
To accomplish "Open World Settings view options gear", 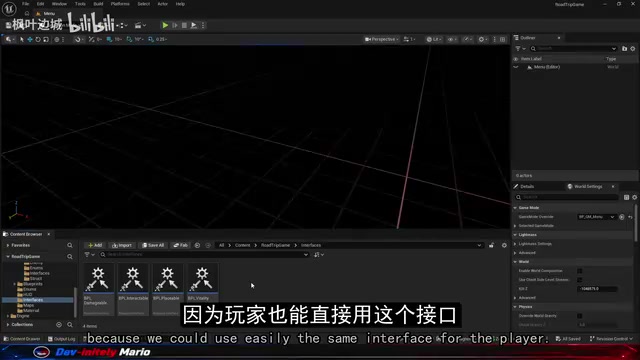I will [x=634, y=197].
